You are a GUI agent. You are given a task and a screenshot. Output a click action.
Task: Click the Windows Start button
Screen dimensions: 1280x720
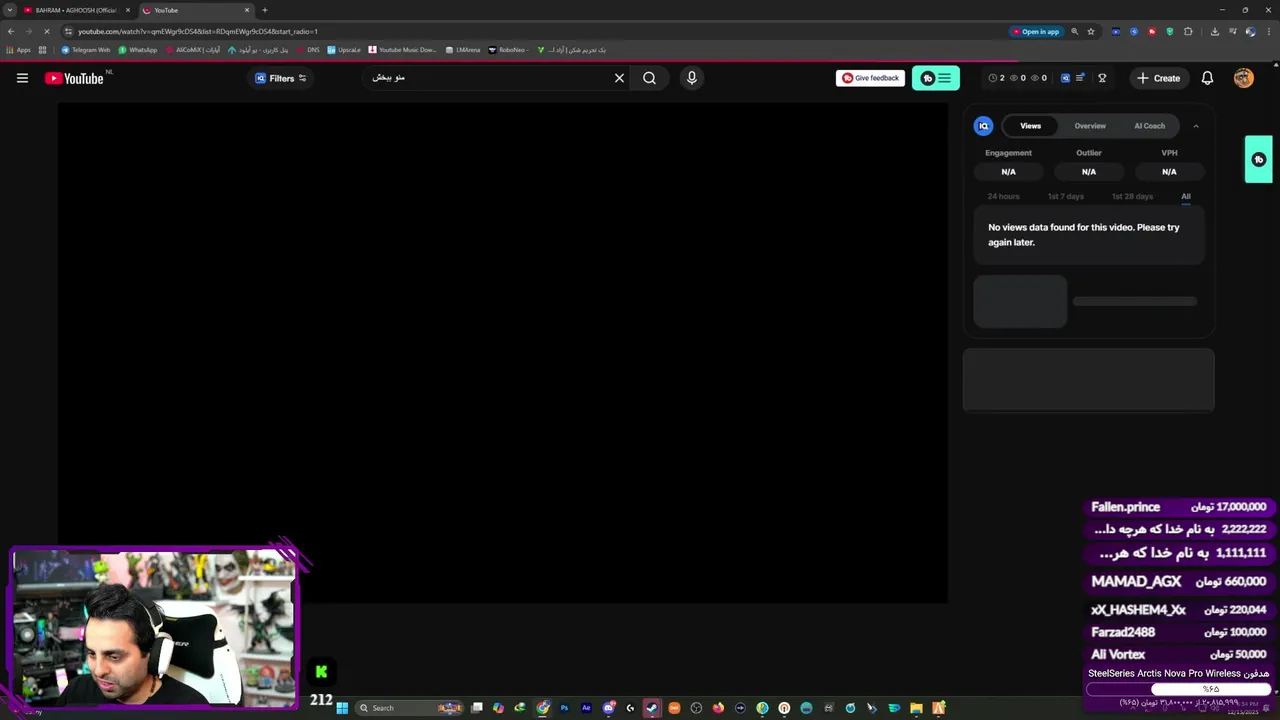pos(342,708)
